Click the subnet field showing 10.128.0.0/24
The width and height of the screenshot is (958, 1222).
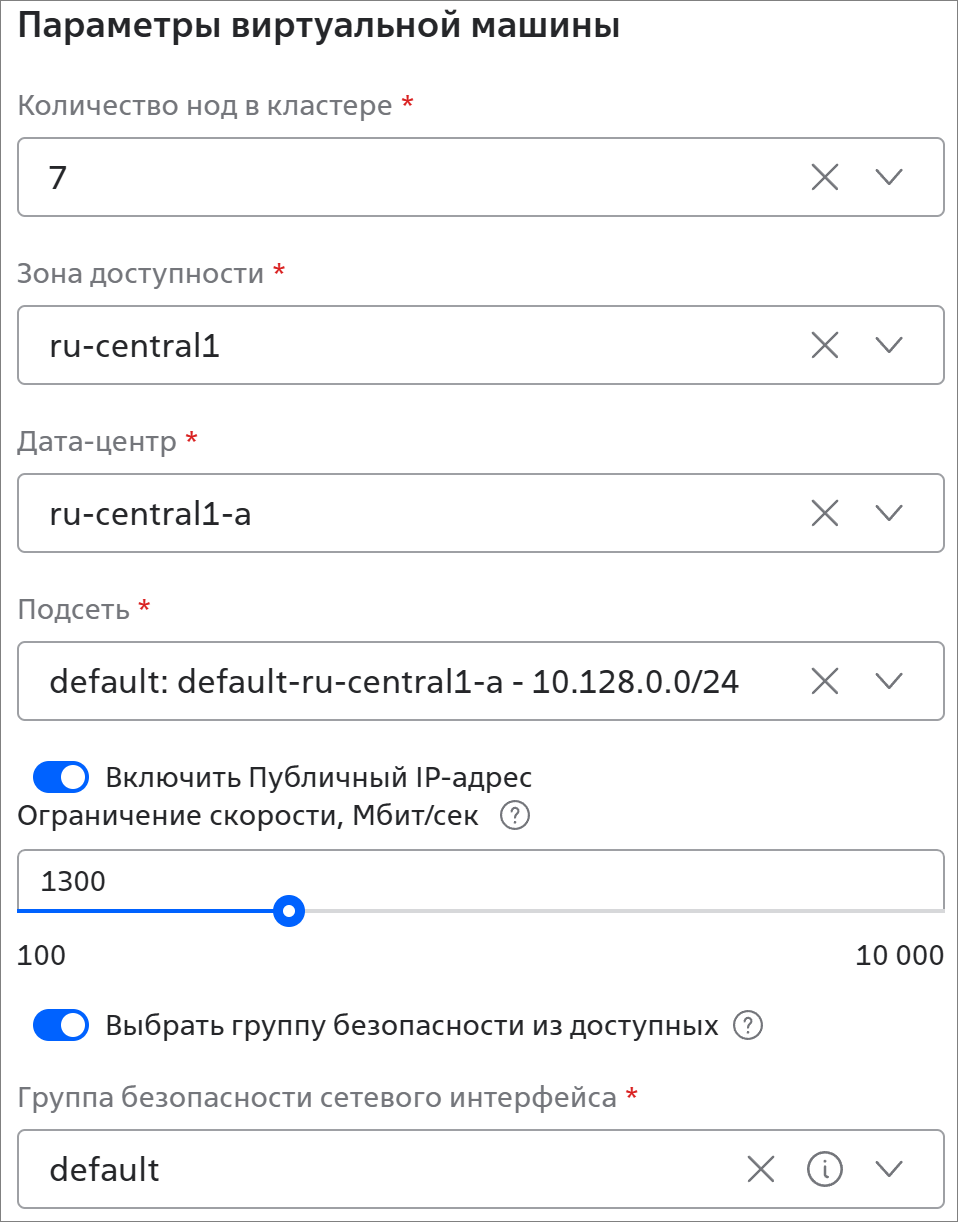(395, 682)
